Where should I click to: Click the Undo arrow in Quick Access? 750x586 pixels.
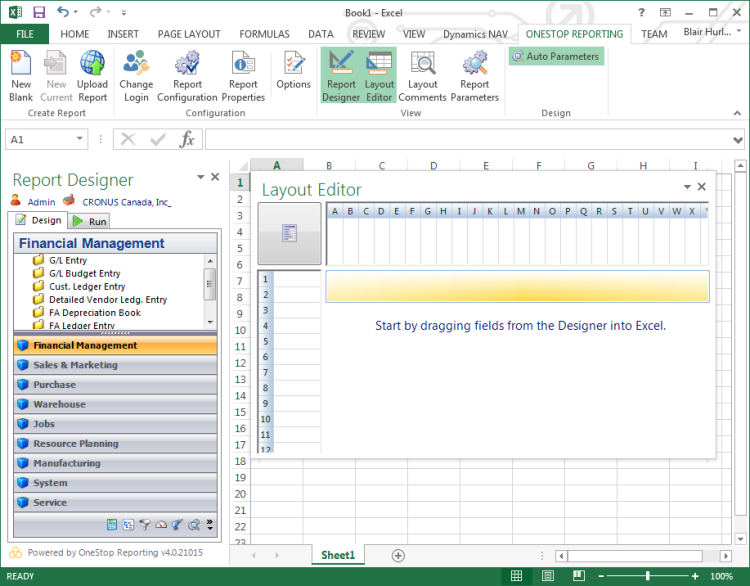coord(62,11)
